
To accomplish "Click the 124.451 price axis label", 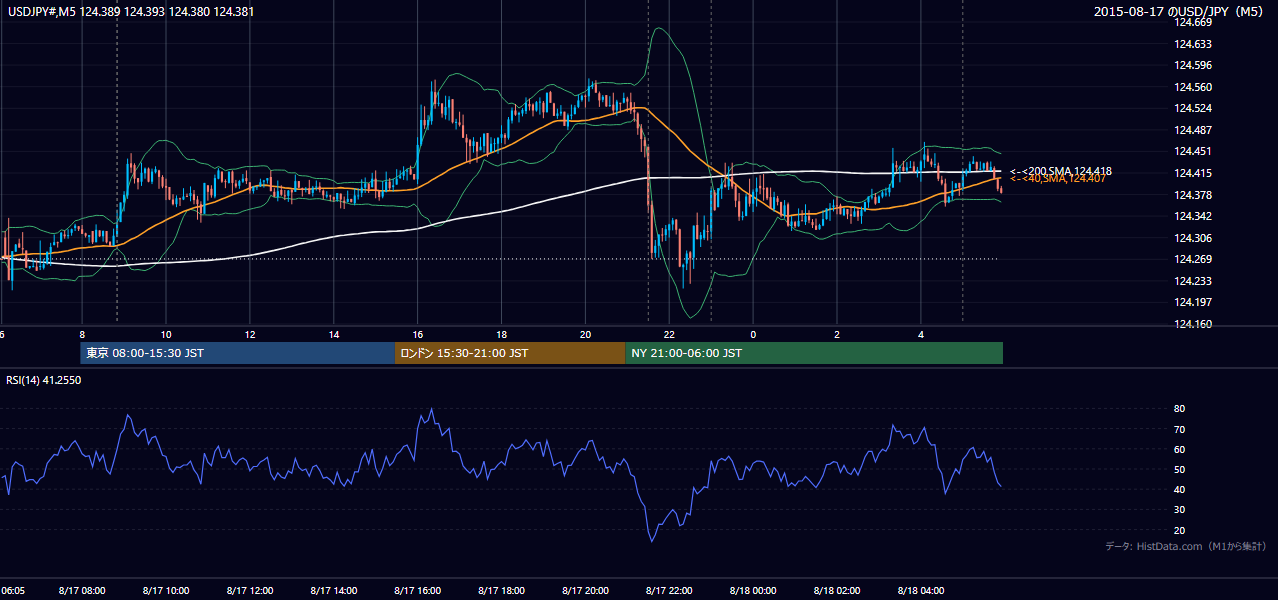I will point(1193,152).
